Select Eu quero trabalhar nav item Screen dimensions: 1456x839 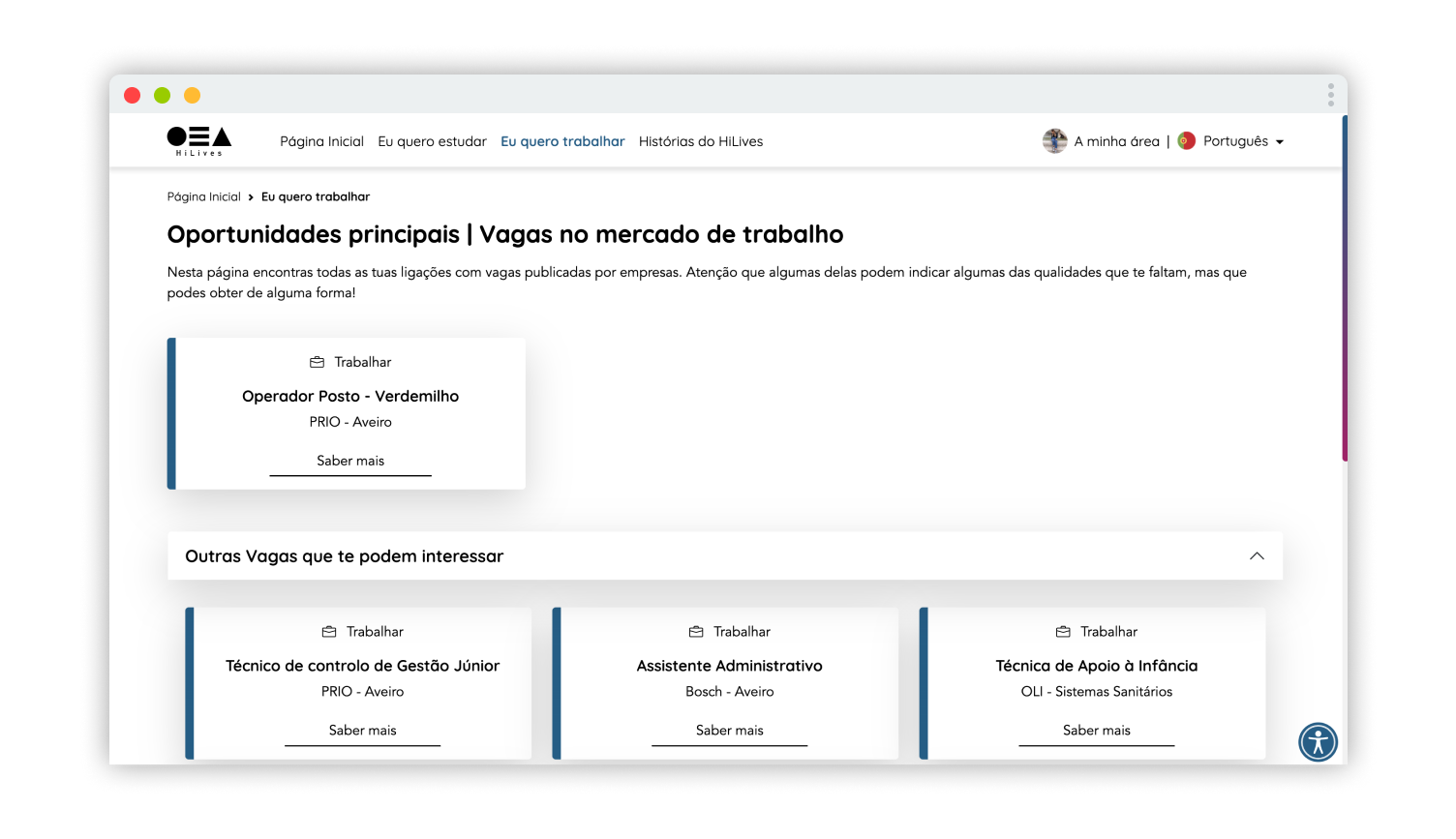(x=562, y=141)
